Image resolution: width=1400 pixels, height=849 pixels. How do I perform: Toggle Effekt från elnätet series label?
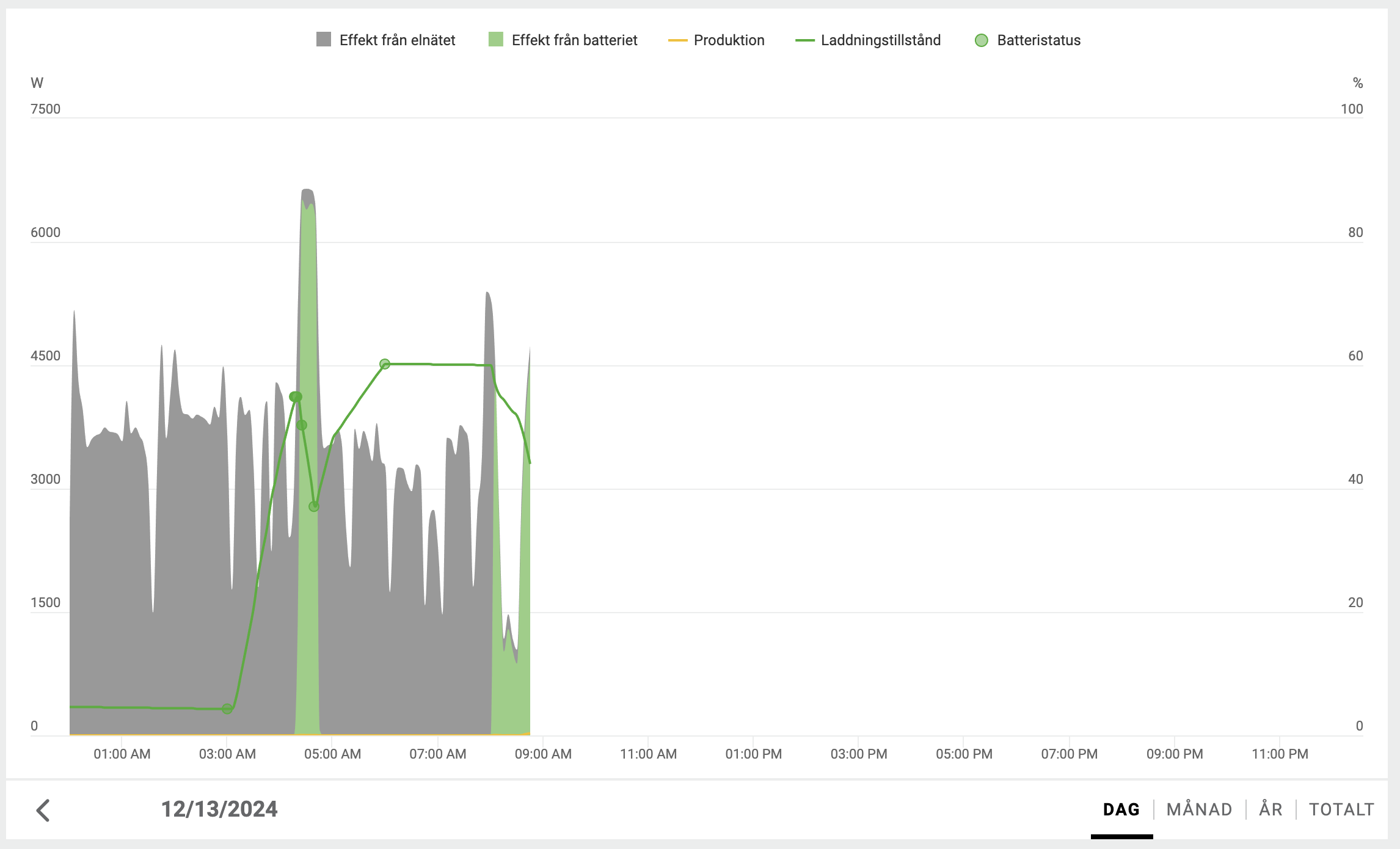(397, 40)
